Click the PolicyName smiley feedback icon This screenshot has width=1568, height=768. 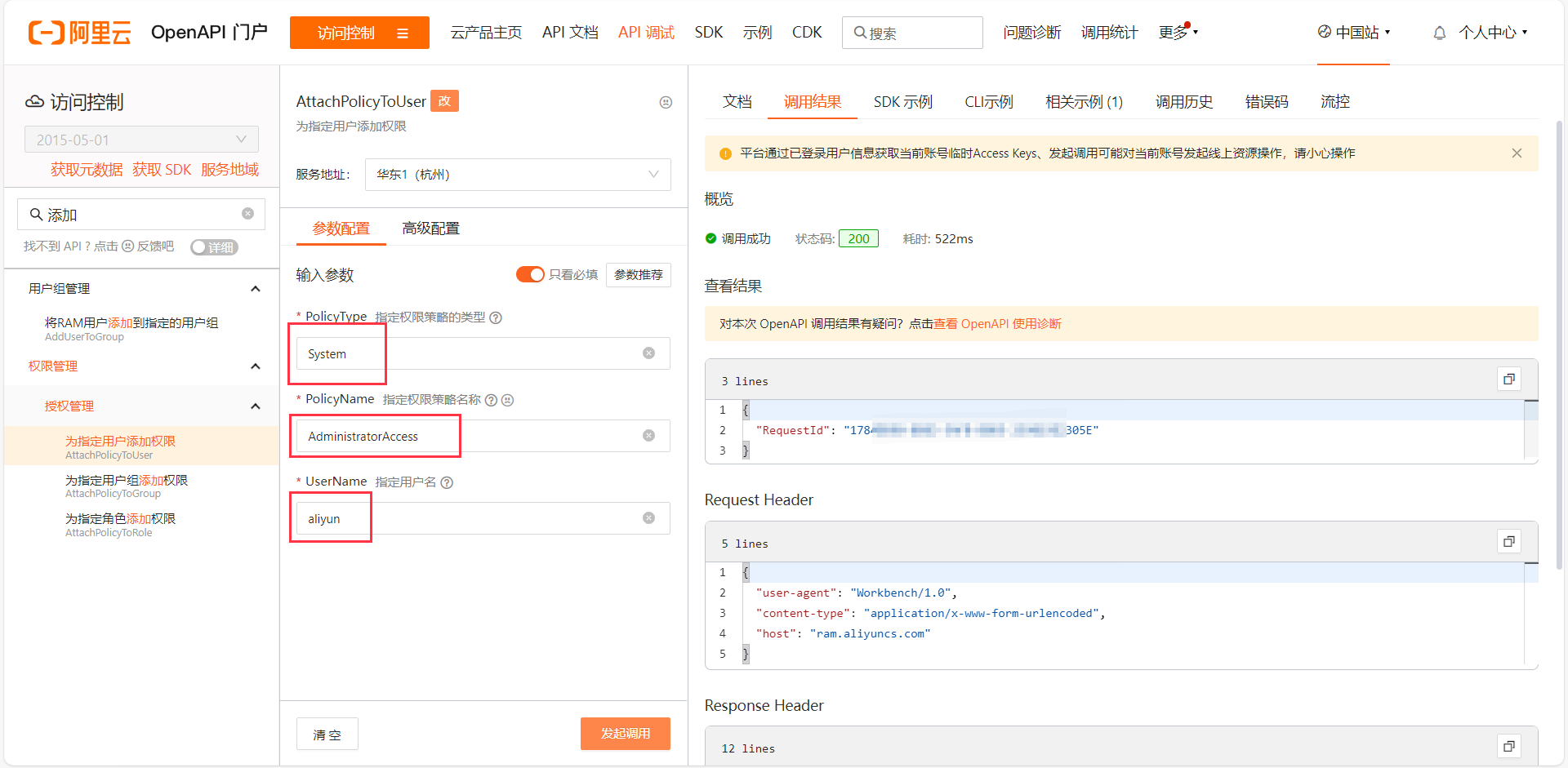[x=507, y=400]
